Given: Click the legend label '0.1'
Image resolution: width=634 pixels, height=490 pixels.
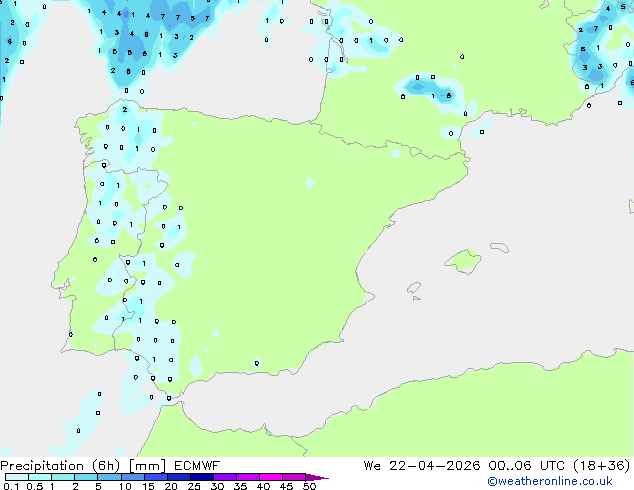Looking at the screenshot, I should pos(11,486).
